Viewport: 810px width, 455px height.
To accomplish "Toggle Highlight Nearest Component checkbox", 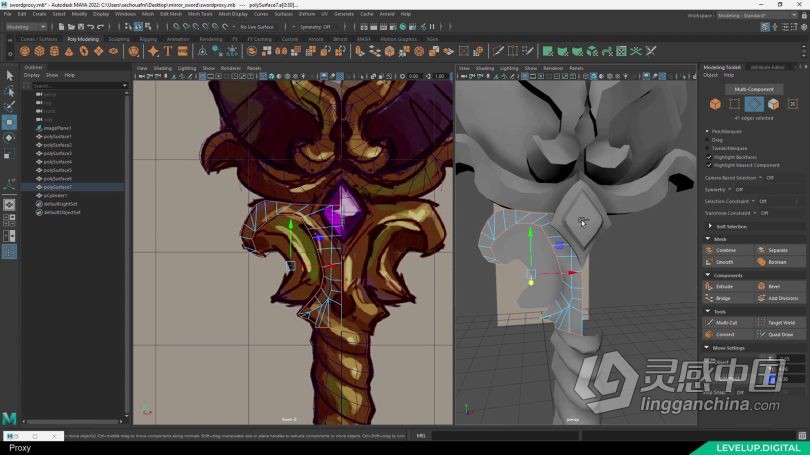I will pyautogui.click(x=709, y=165).
